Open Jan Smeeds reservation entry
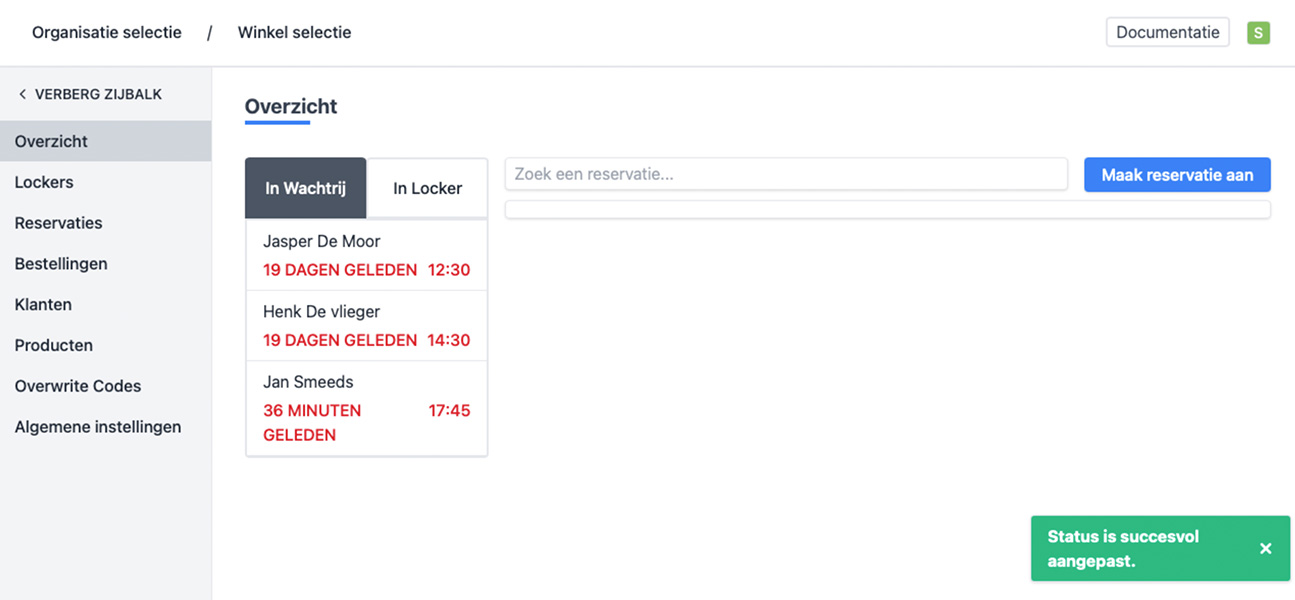Image resolution: width=1295 pixels, height=600 pixels. [x=366, y=408]
